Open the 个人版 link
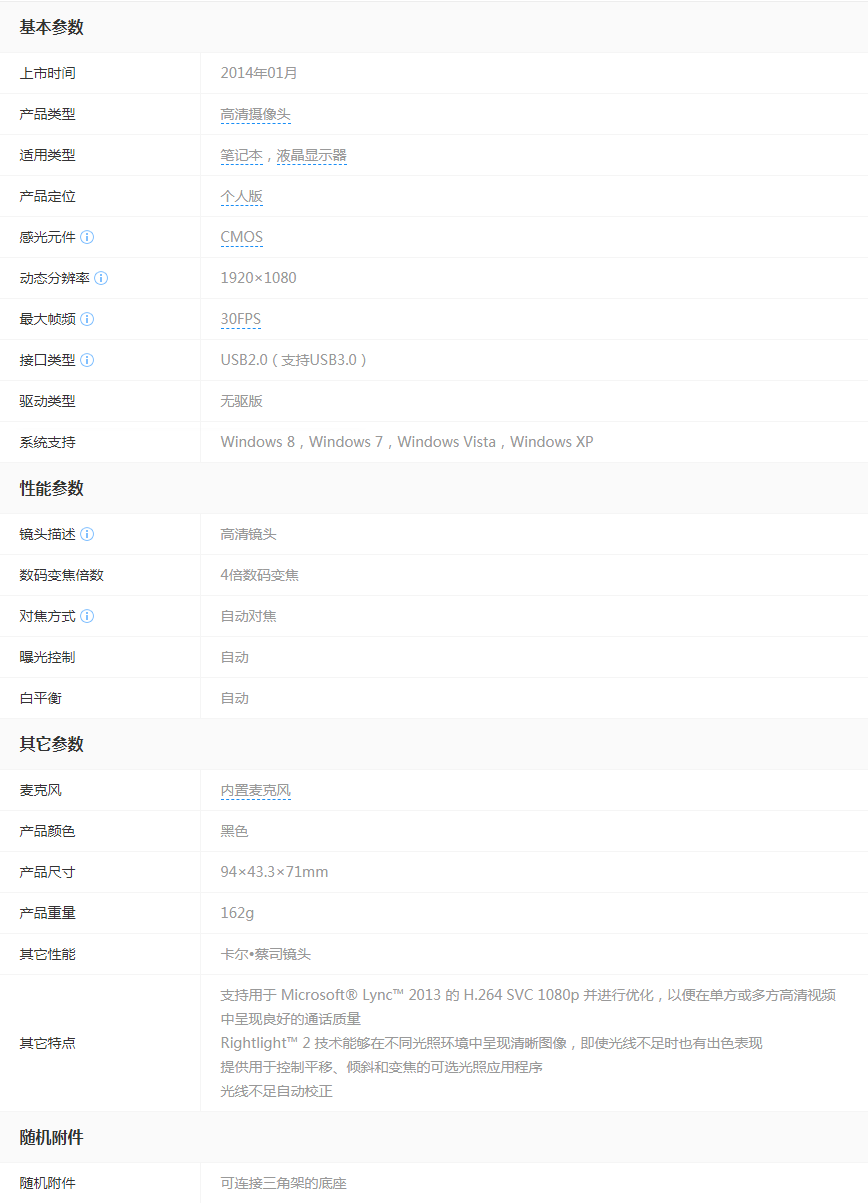The image size is (868, 1203). click(241, 197)
